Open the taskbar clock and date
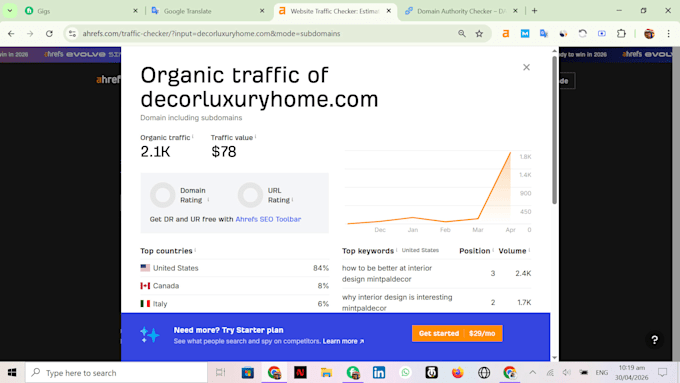This screenshot has height=383, width=680. (632, 373)
